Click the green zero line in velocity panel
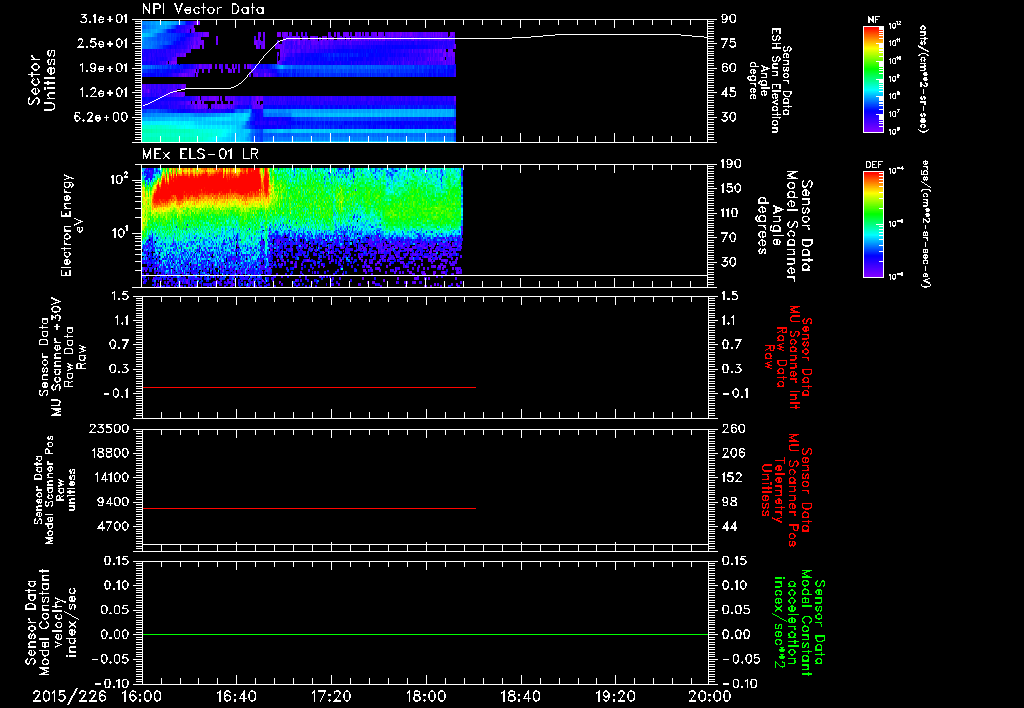1024x708 pixels. click(425, 634)
